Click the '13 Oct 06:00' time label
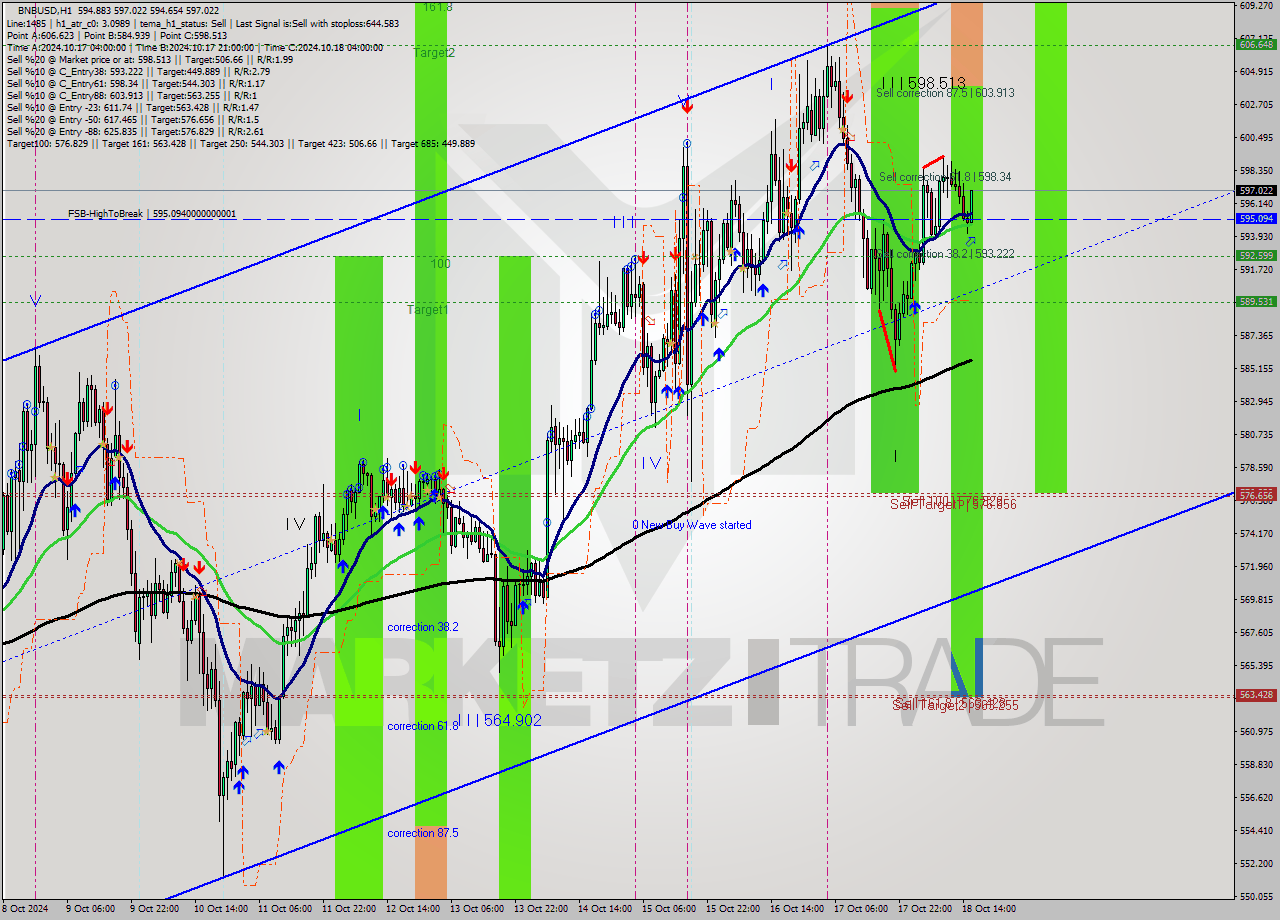The image size is (1280, 920). [x=476, y=909]
